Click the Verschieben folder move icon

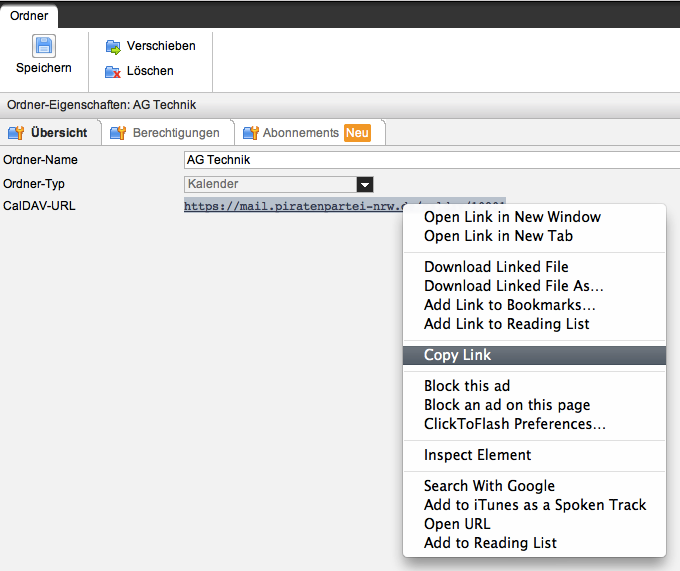(x=113, y=46)
